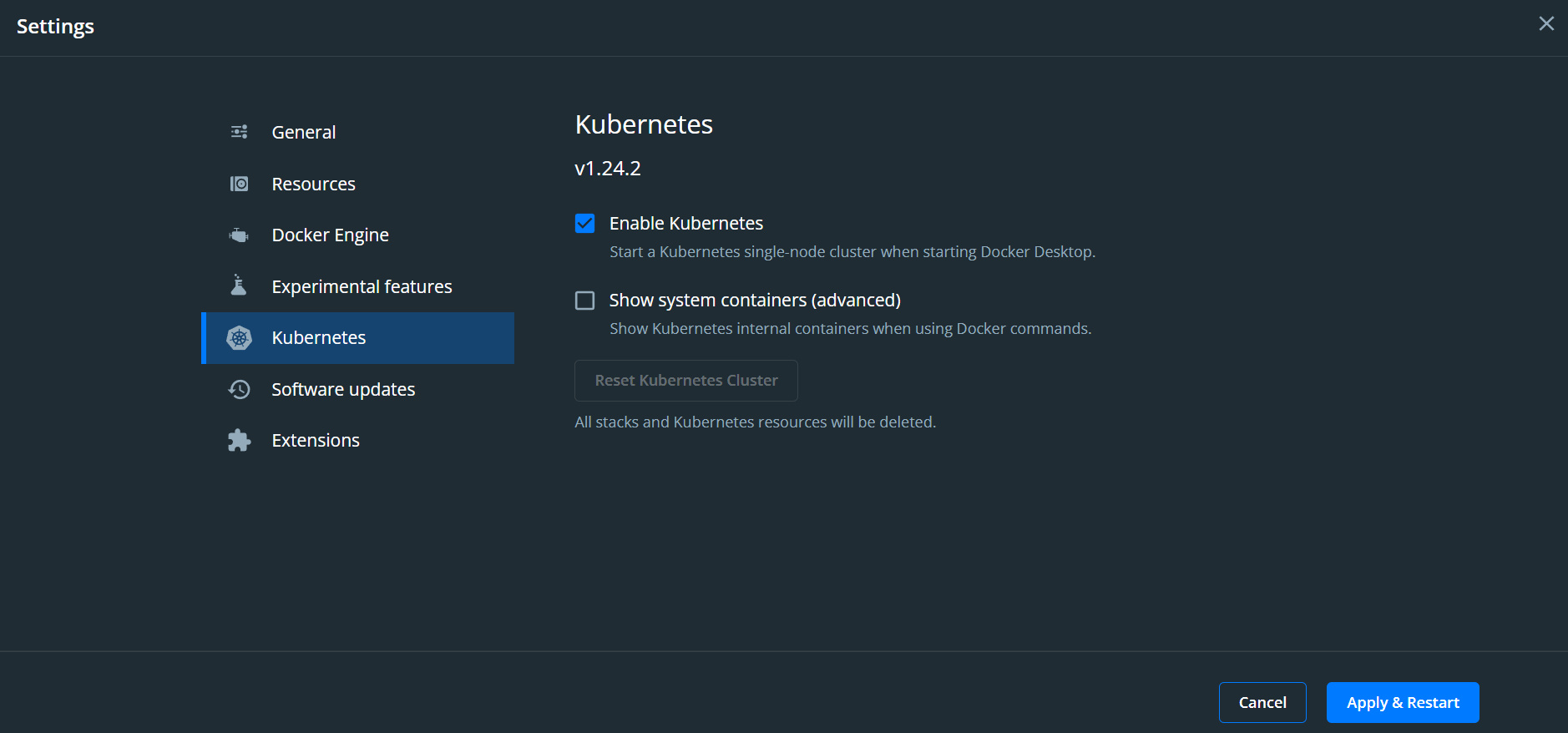Select the Experimental features section
The image size is (1568, 733).
click(x=362, y=286)
